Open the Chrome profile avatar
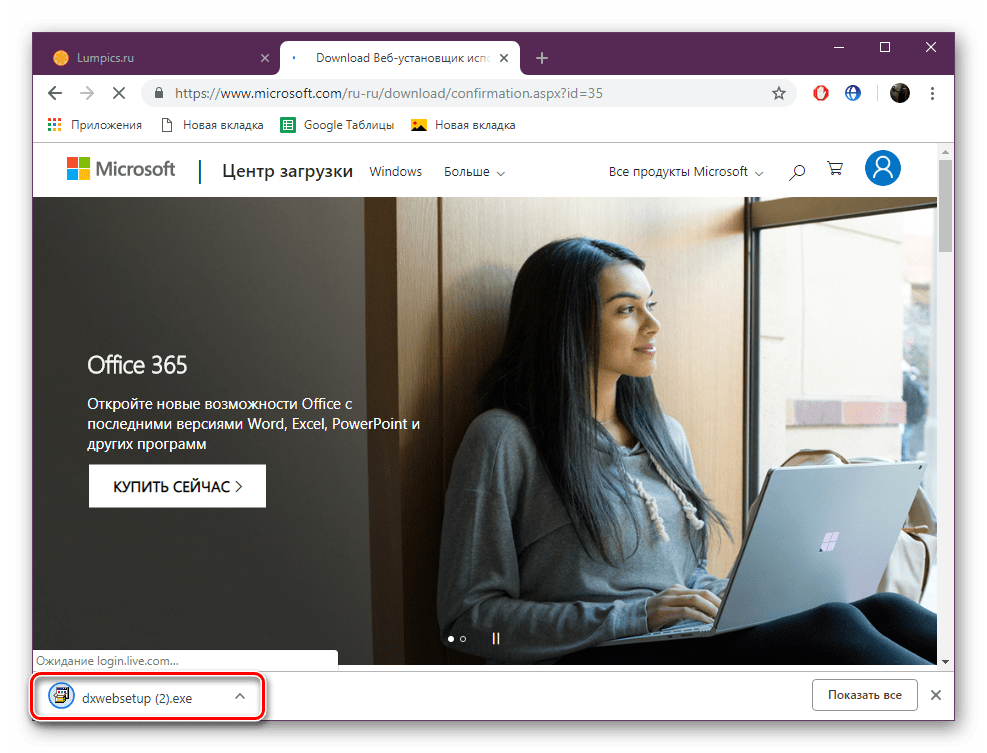This screenshot has width=987, height=753. [x=900, y=93]
